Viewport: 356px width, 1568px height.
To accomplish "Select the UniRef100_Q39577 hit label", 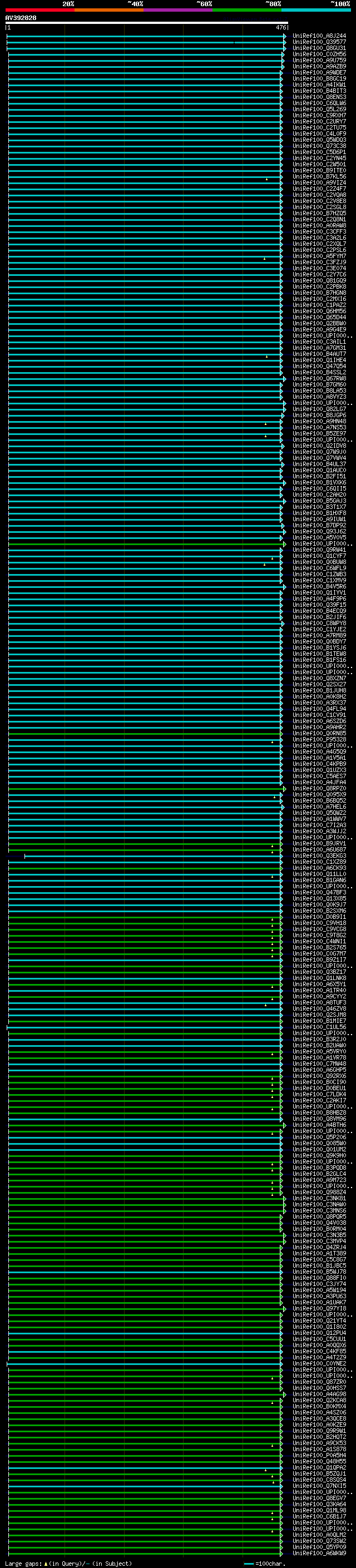I will click(x=319, y=42).
